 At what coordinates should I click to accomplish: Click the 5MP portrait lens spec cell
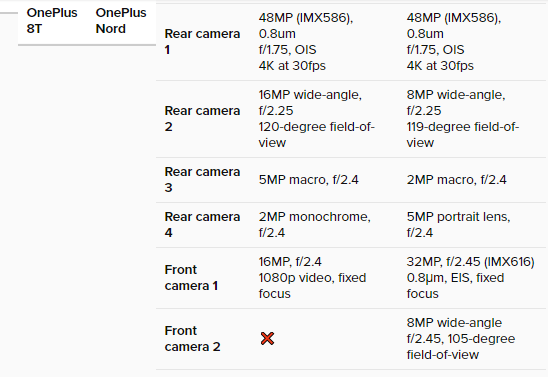tap(459, 225)
